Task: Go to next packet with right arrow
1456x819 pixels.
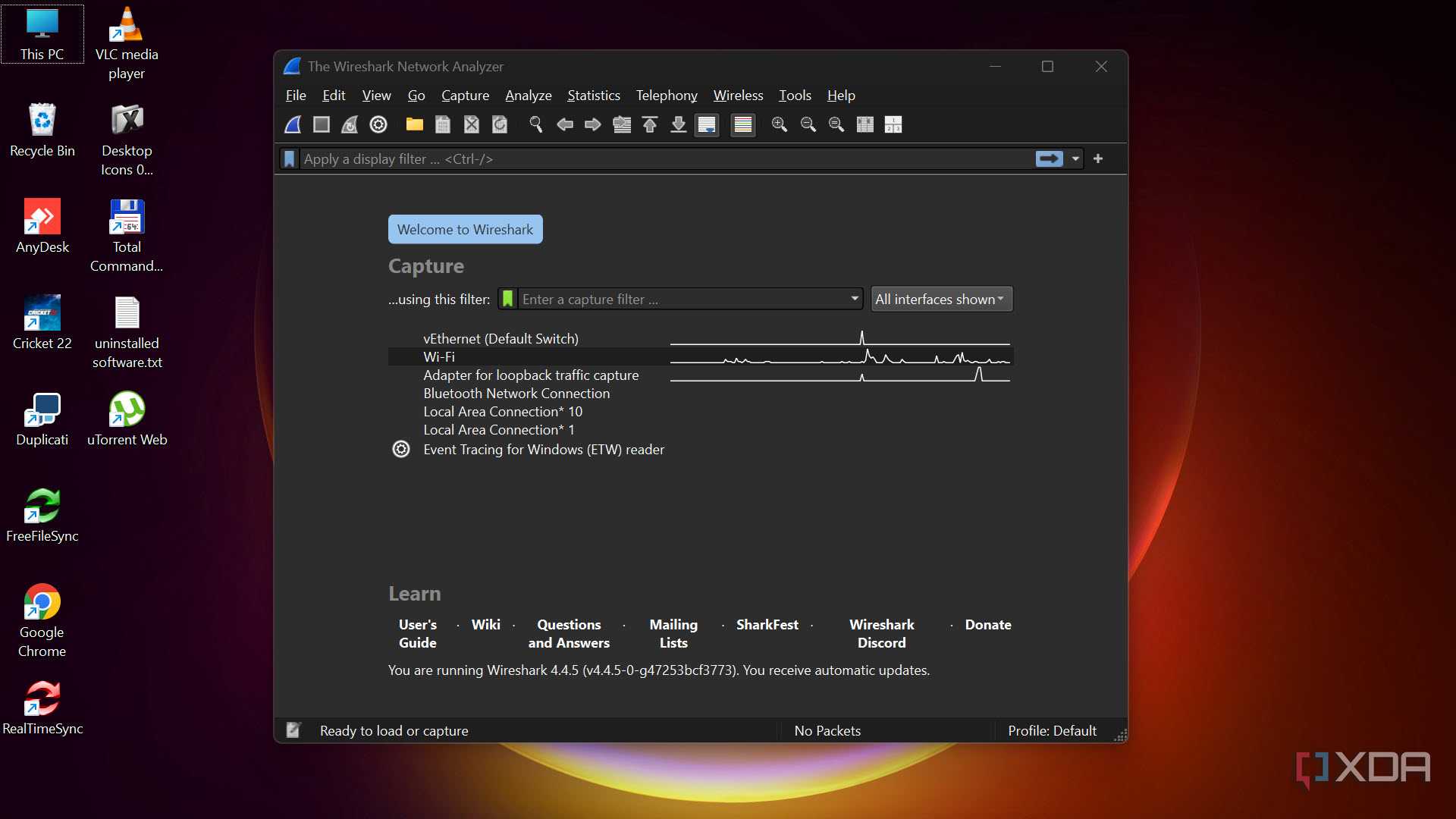Action: (593, 124)
